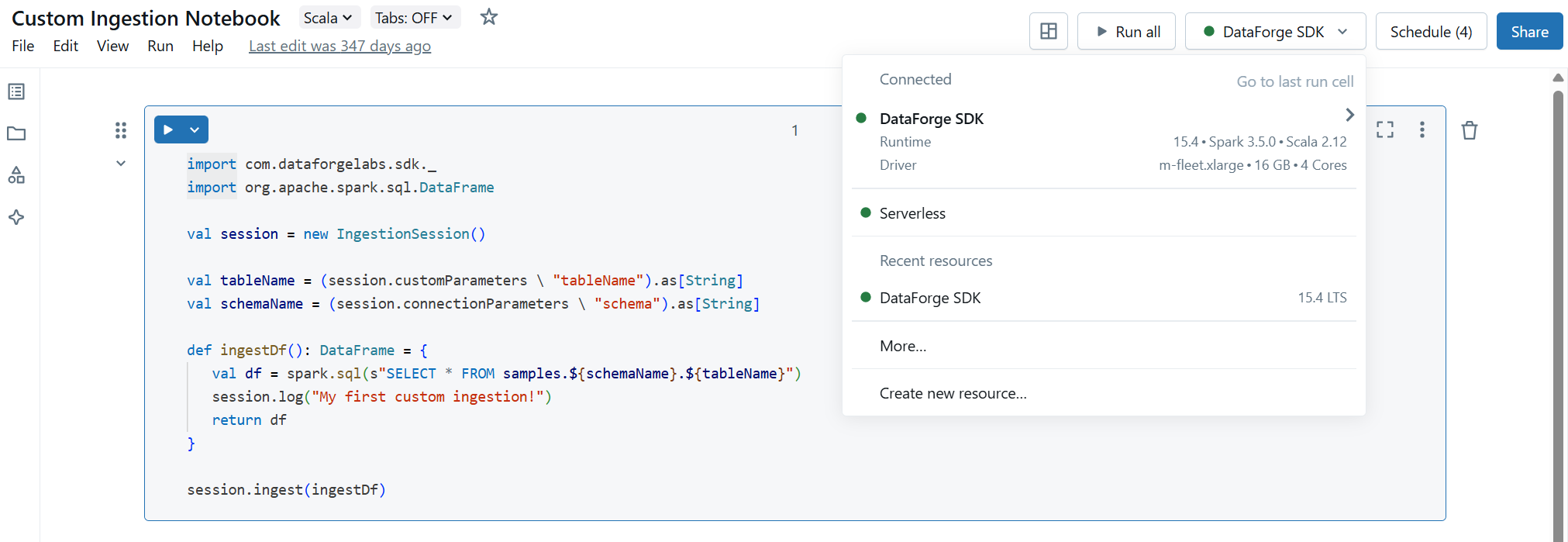The image size is (1568, 542).
Task: Click the Share button
Action: coord(1529,32)
